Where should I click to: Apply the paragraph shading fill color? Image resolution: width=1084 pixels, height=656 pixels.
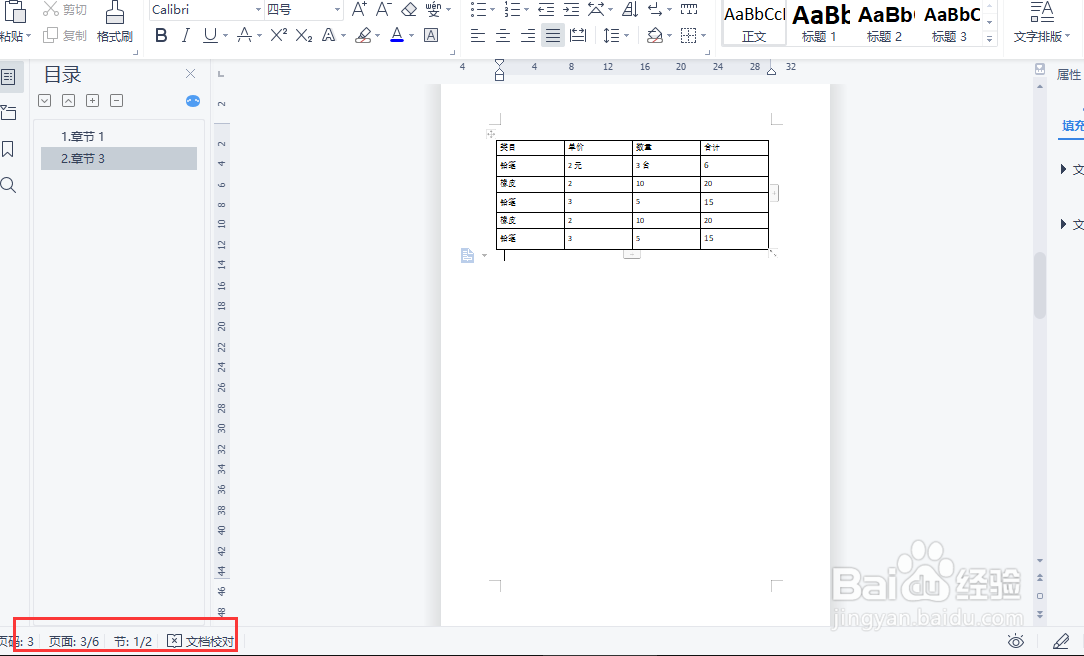[x=655, y=35]
